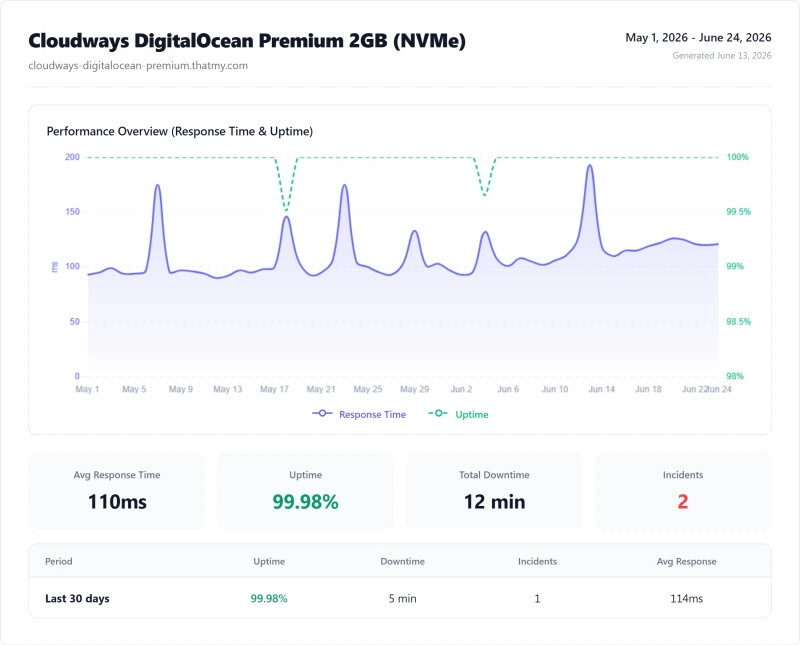Click the Performance Overview chart heading
Screen dimensions: 800x645
[180, 131]
